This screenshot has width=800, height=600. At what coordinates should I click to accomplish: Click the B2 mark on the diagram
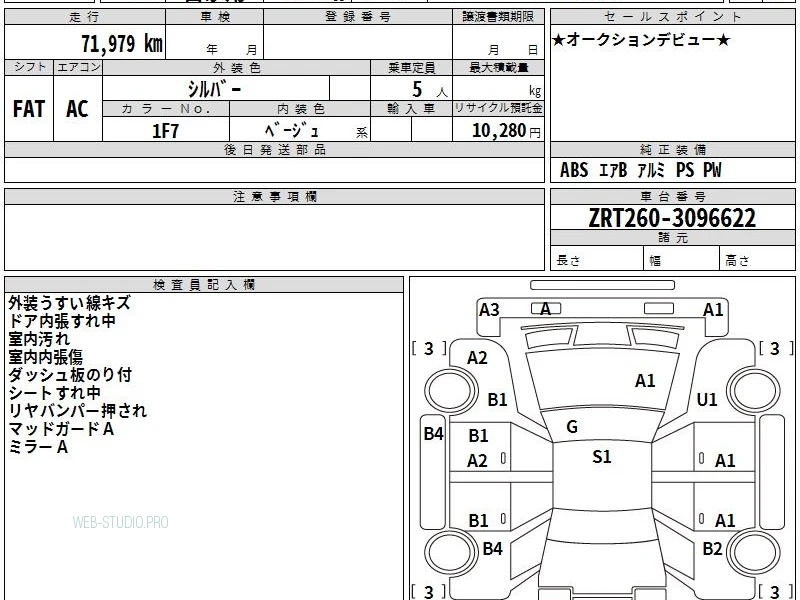coord(712,548)
